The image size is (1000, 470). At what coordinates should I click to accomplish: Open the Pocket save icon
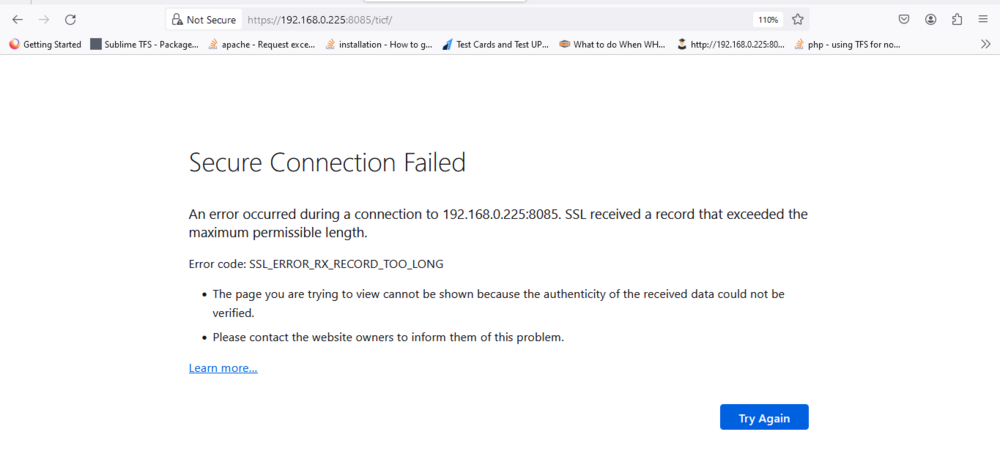(x=904, y=20)
